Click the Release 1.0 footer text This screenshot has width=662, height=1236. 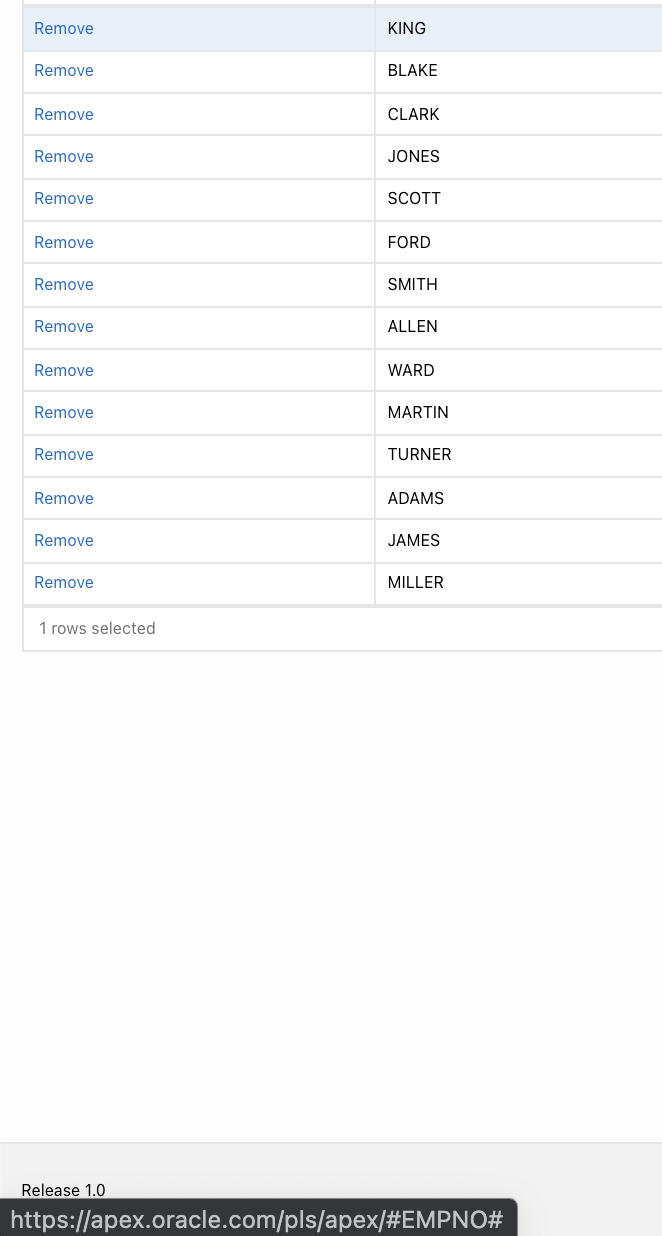pyautogui.click(x=63, y=1190)
